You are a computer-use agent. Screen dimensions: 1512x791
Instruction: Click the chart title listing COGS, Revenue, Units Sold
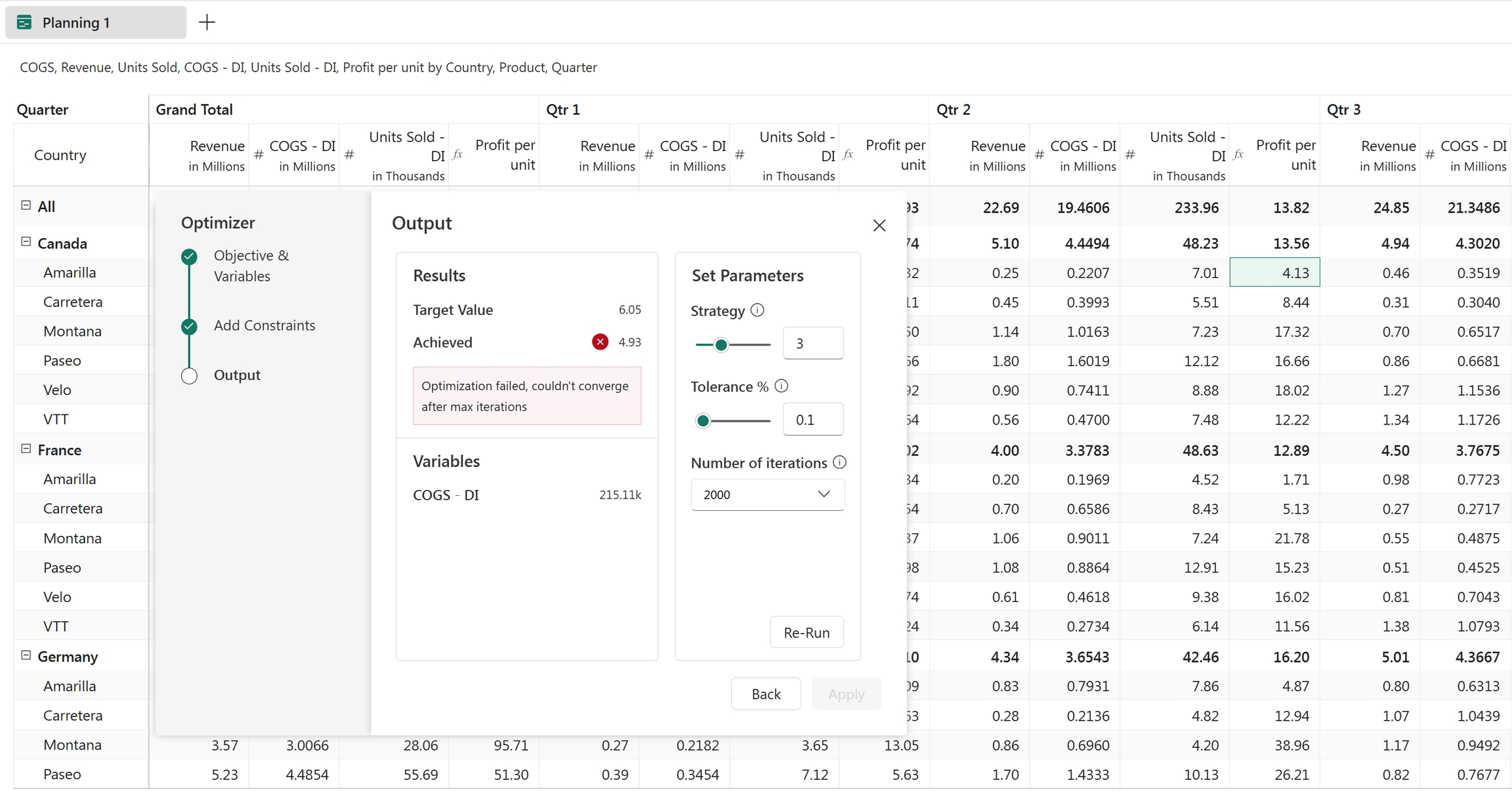coord(308,68)
